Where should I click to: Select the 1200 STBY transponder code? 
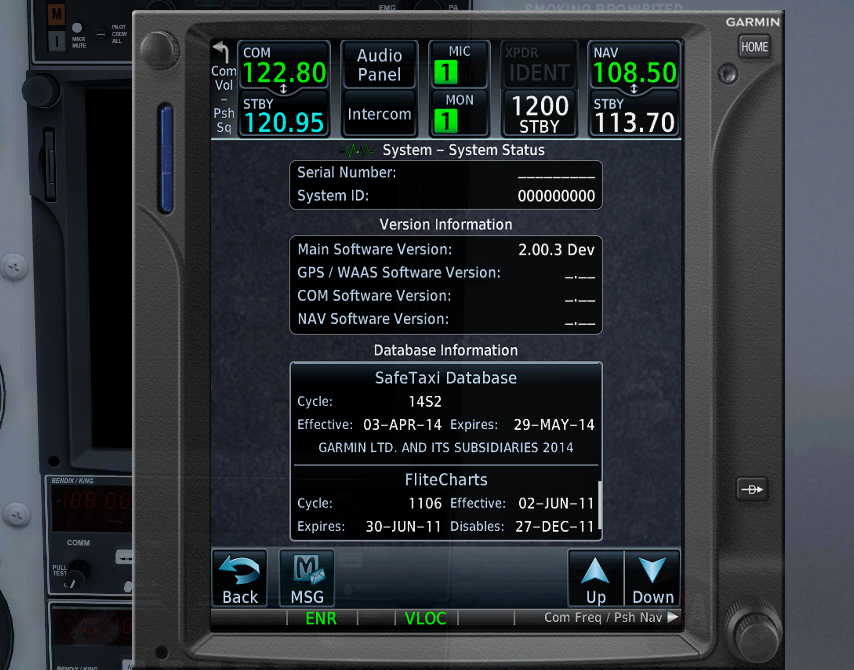[538, 114]
